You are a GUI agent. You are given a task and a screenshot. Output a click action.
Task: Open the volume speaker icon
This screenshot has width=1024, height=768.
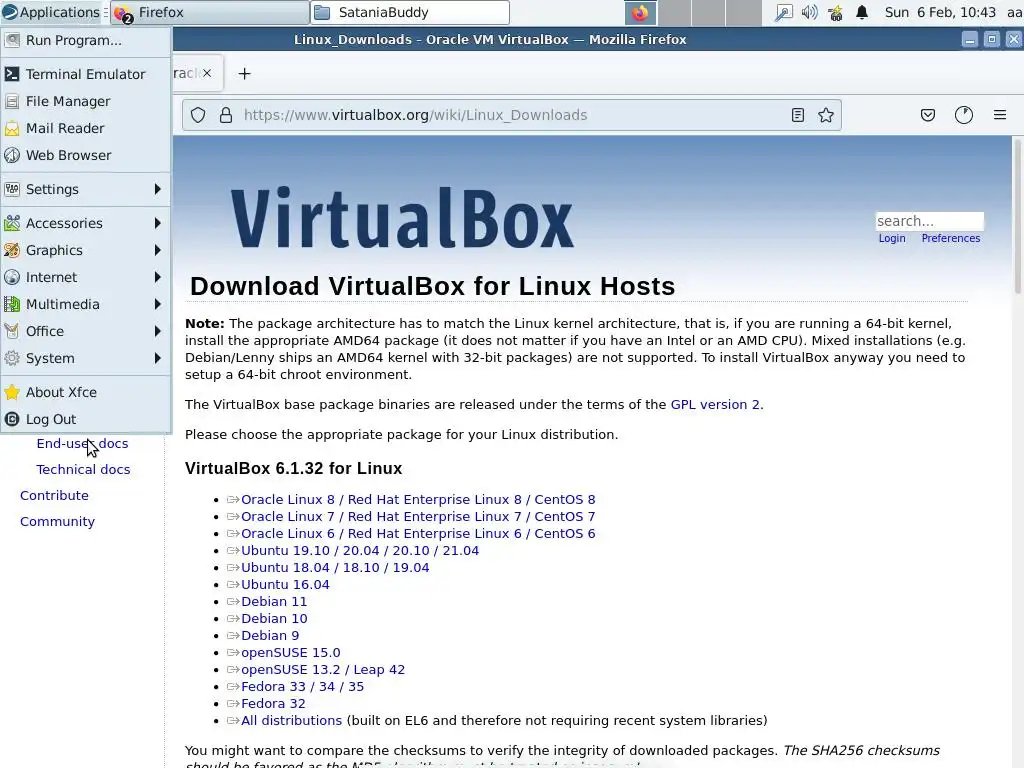pos(809,12)
